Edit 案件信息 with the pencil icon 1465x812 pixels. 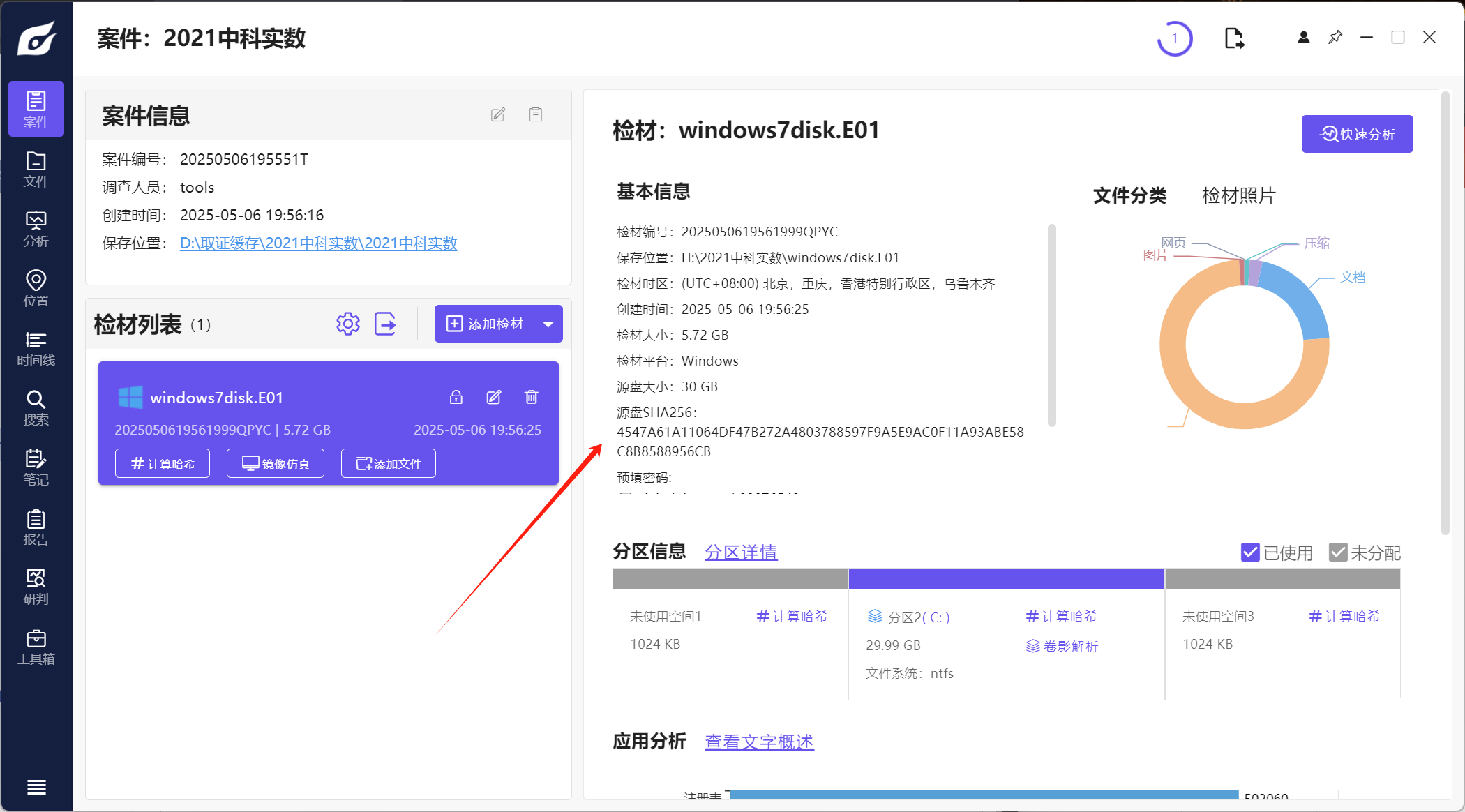pos(497,114)
